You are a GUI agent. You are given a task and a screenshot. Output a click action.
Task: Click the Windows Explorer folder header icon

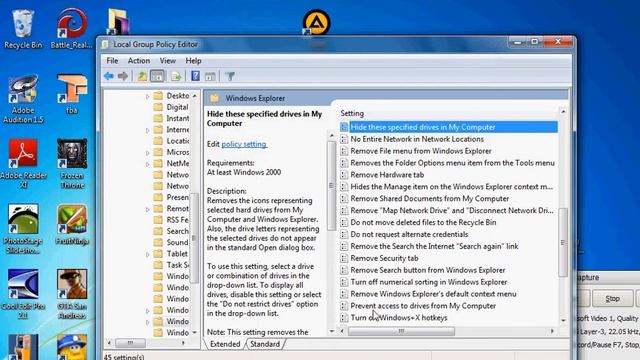[x=215, y=98]
